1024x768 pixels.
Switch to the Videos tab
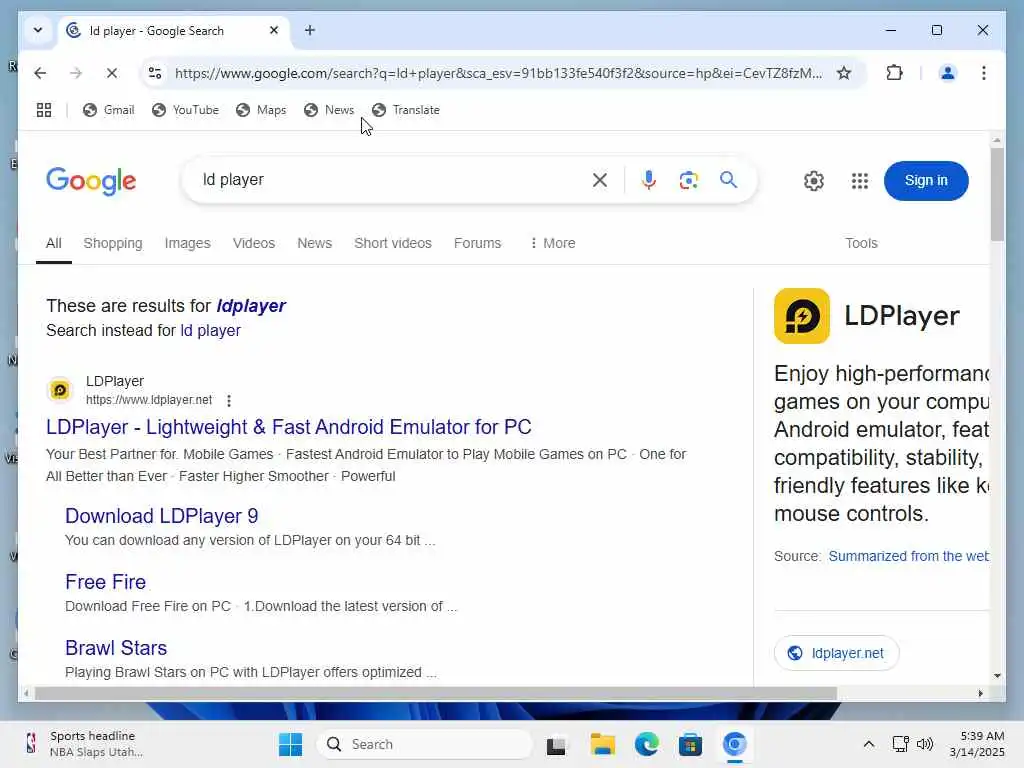coord(254,244)
